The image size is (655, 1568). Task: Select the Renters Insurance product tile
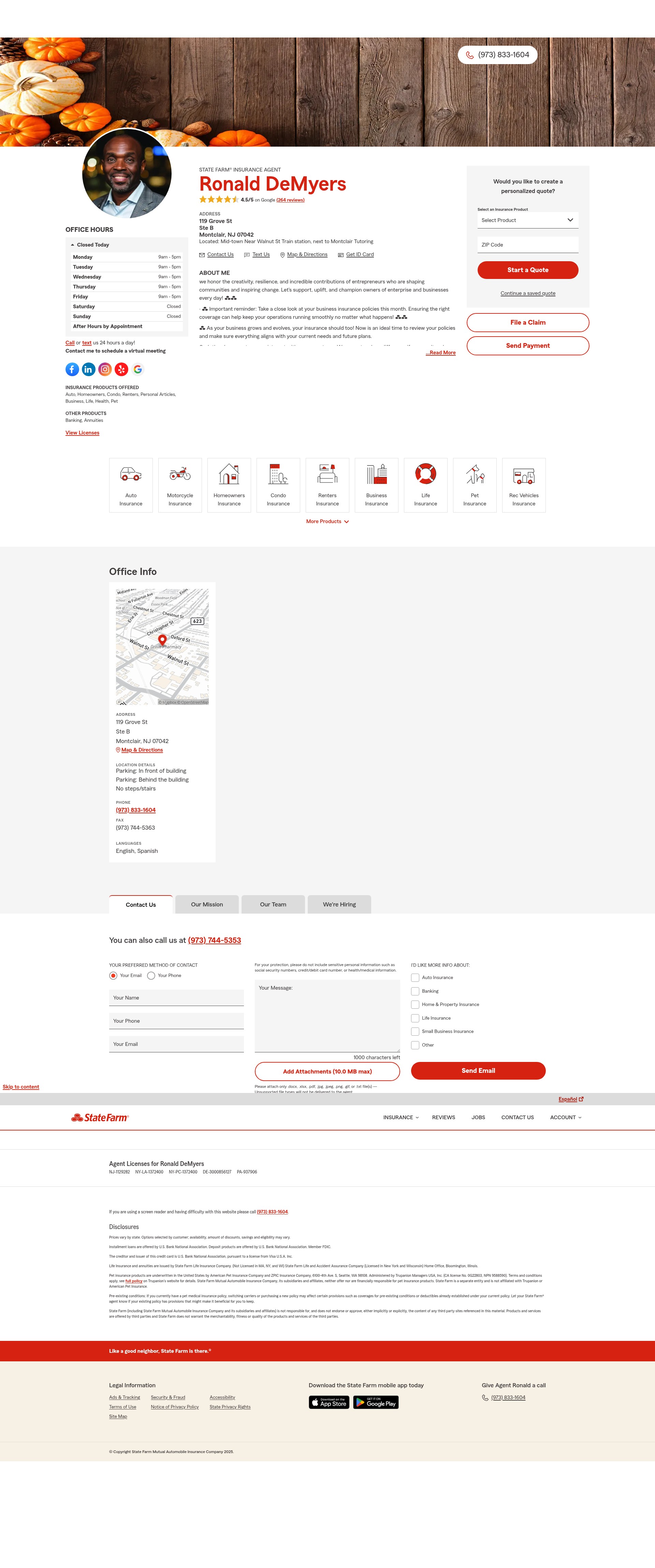[x=327, y=485]
